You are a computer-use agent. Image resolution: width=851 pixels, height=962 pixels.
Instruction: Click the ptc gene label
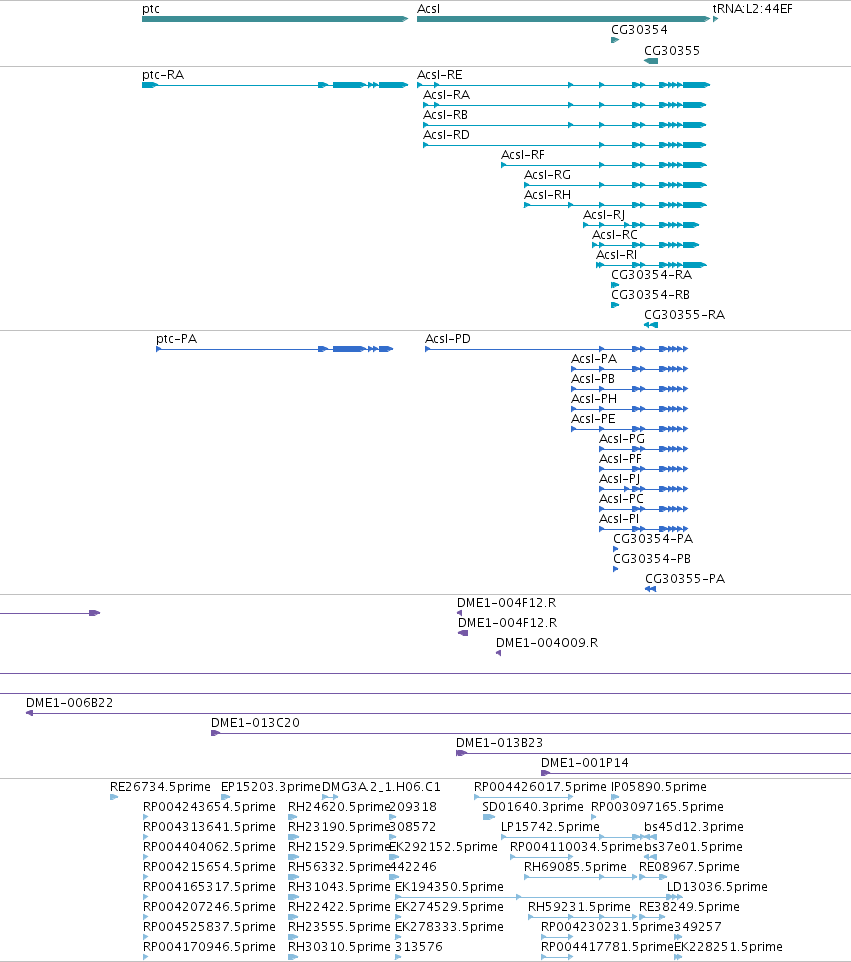[x=151, y=9]
